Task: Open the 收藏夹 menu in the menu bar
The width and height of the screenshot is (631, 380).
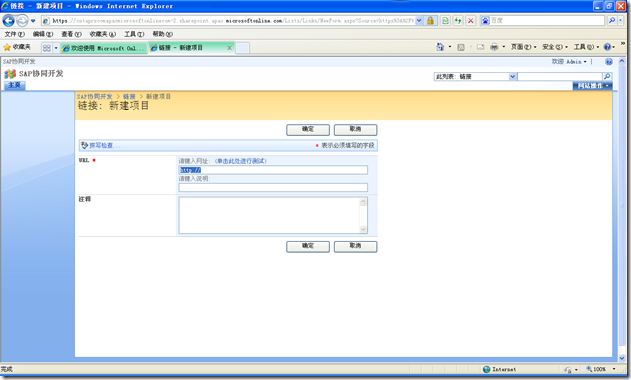Action: (103, 34)
